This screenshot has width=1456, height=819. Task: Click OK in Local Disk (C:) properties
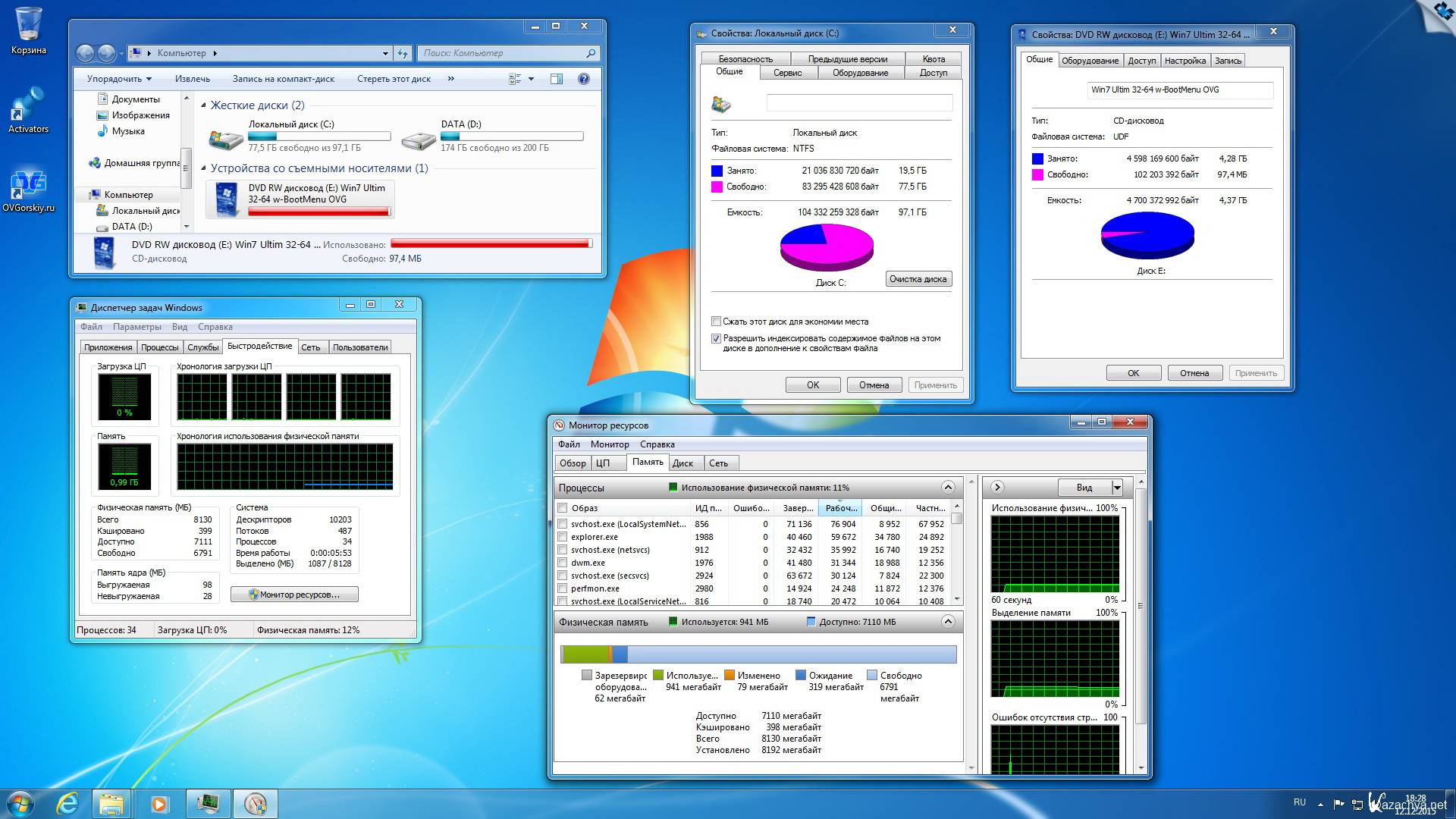813,385
